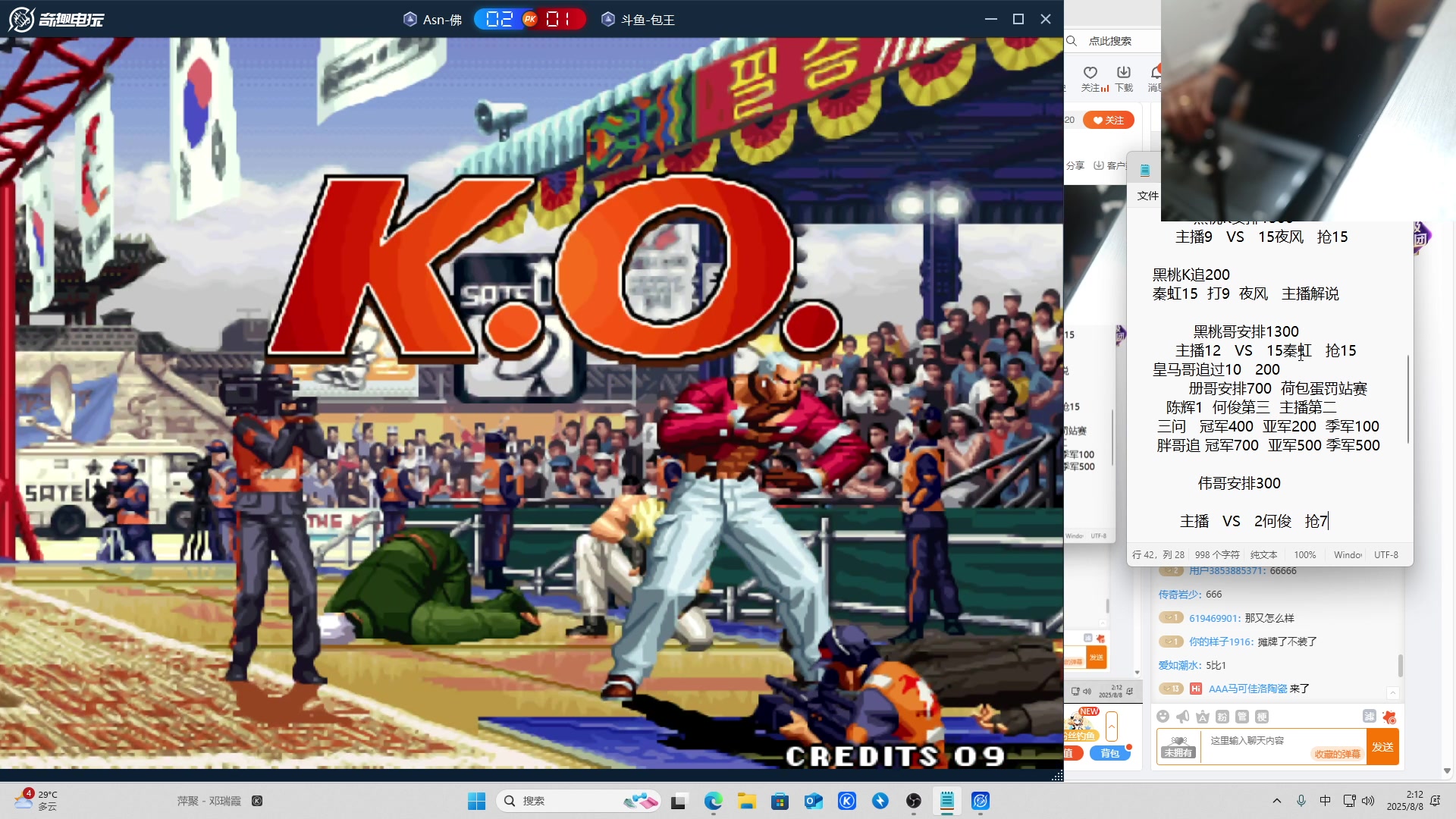Click the orange 关注 follow button
Screen dimensions: 1456x819
pos(1108,120)
